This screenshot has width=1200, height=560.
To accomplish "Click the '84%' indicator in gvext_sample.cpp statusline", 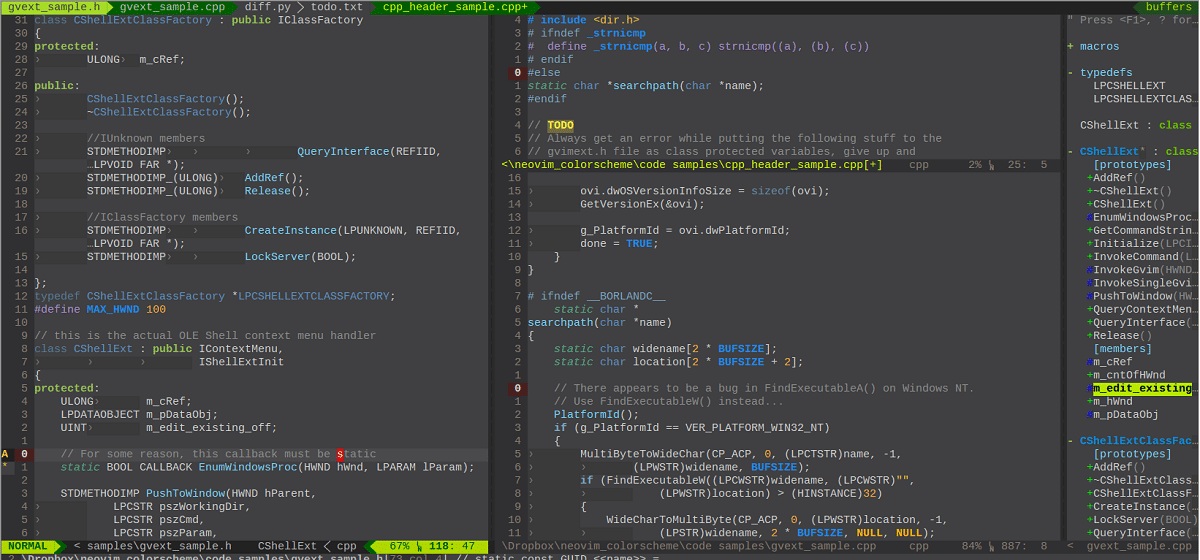I will 974,546.
